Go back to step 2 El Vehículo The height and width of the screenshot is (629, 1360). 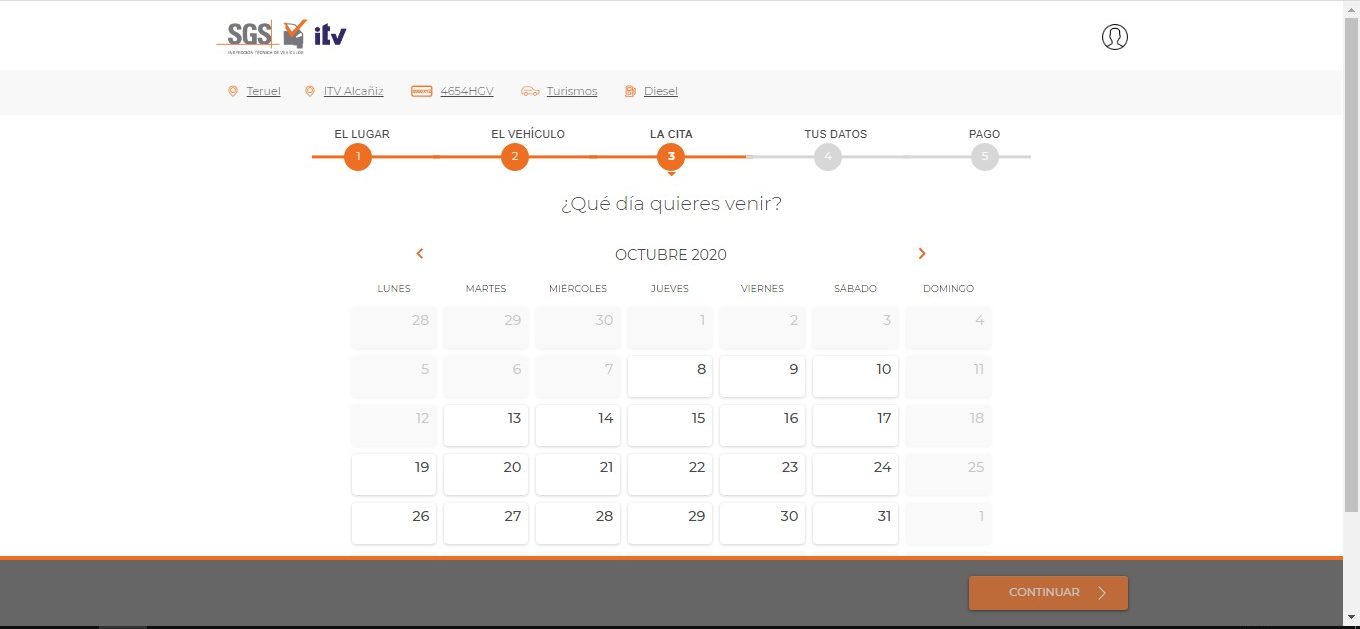pos(514,157)
